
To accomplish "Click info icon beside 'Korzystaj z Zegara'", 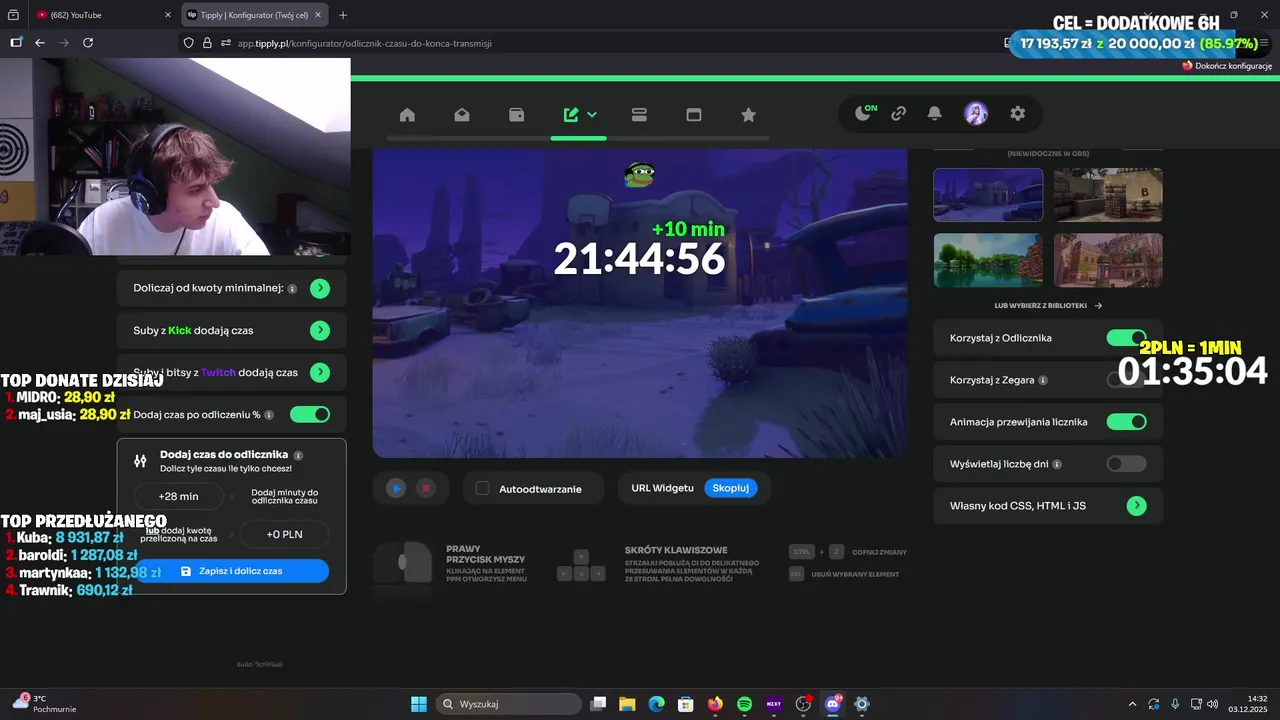I will pos(1043,381).
